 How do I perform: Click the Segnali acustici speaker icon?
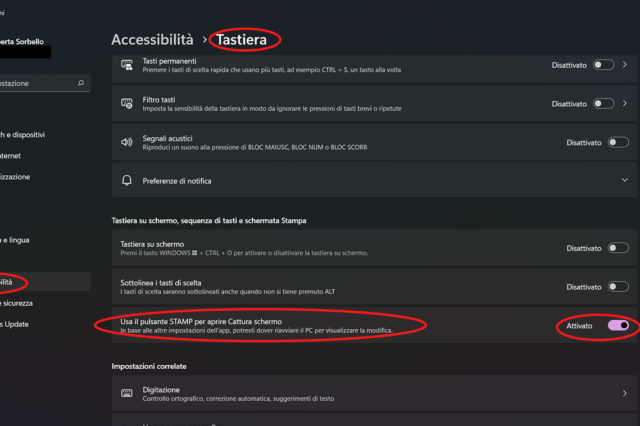(127, 142)
